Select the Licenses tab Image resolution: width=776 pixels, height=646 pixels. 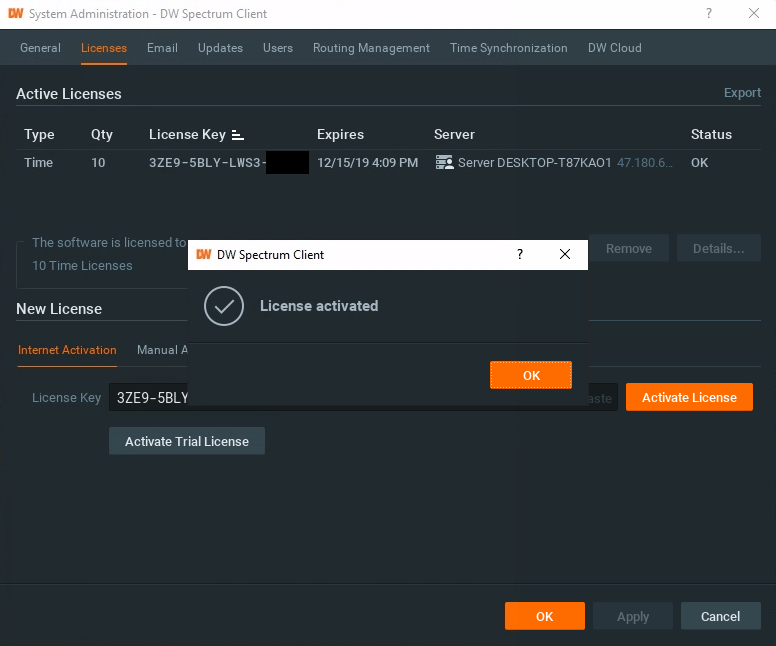(104, 48)
